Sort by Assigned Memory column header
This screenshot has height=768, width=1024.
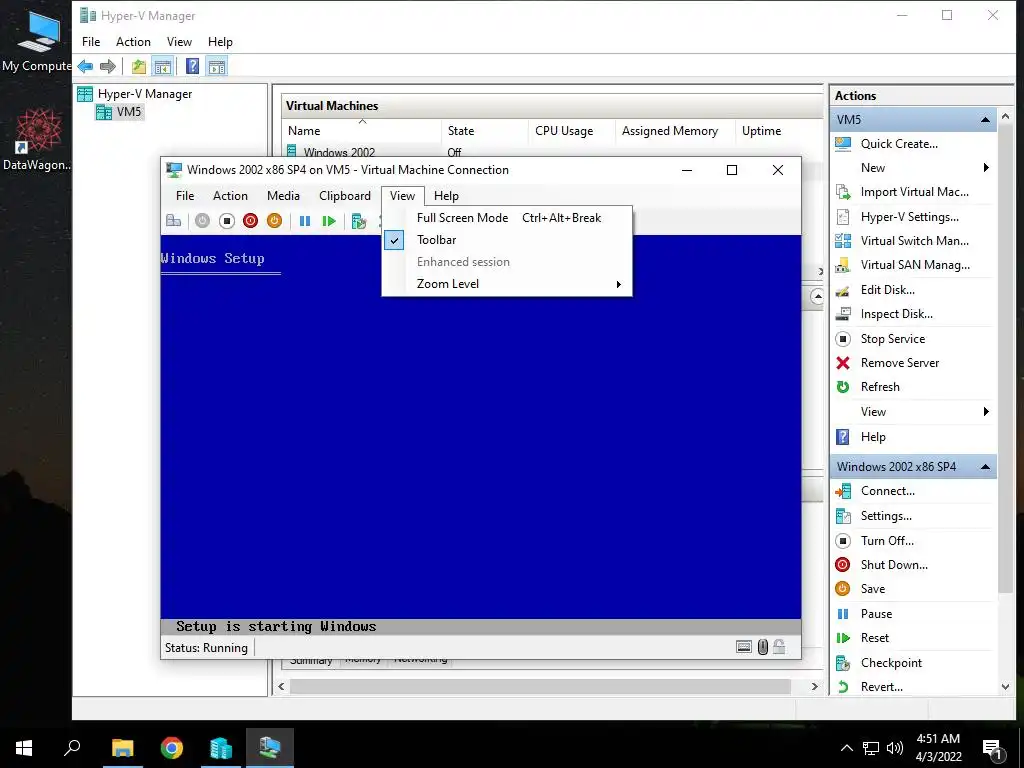coord(675,131)
